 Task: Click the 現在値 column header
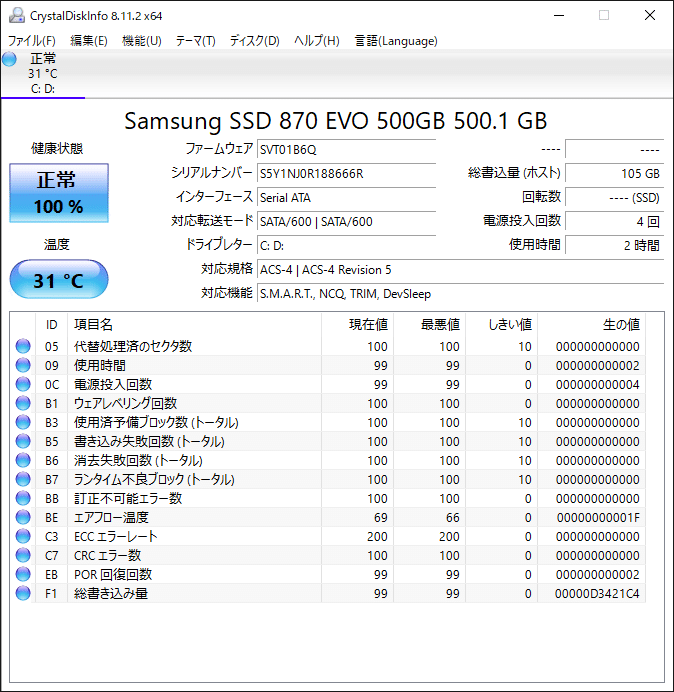(x=357, y=325)
